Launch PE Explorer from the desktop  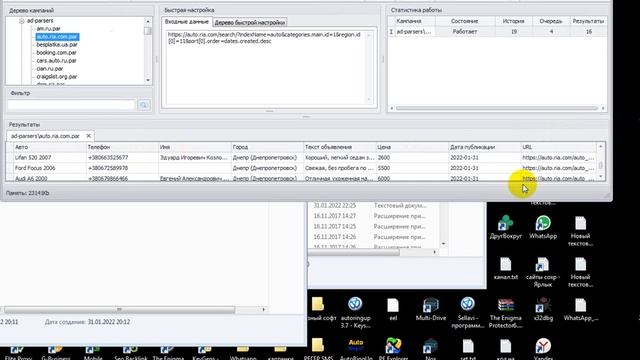[x=393, y=349]
